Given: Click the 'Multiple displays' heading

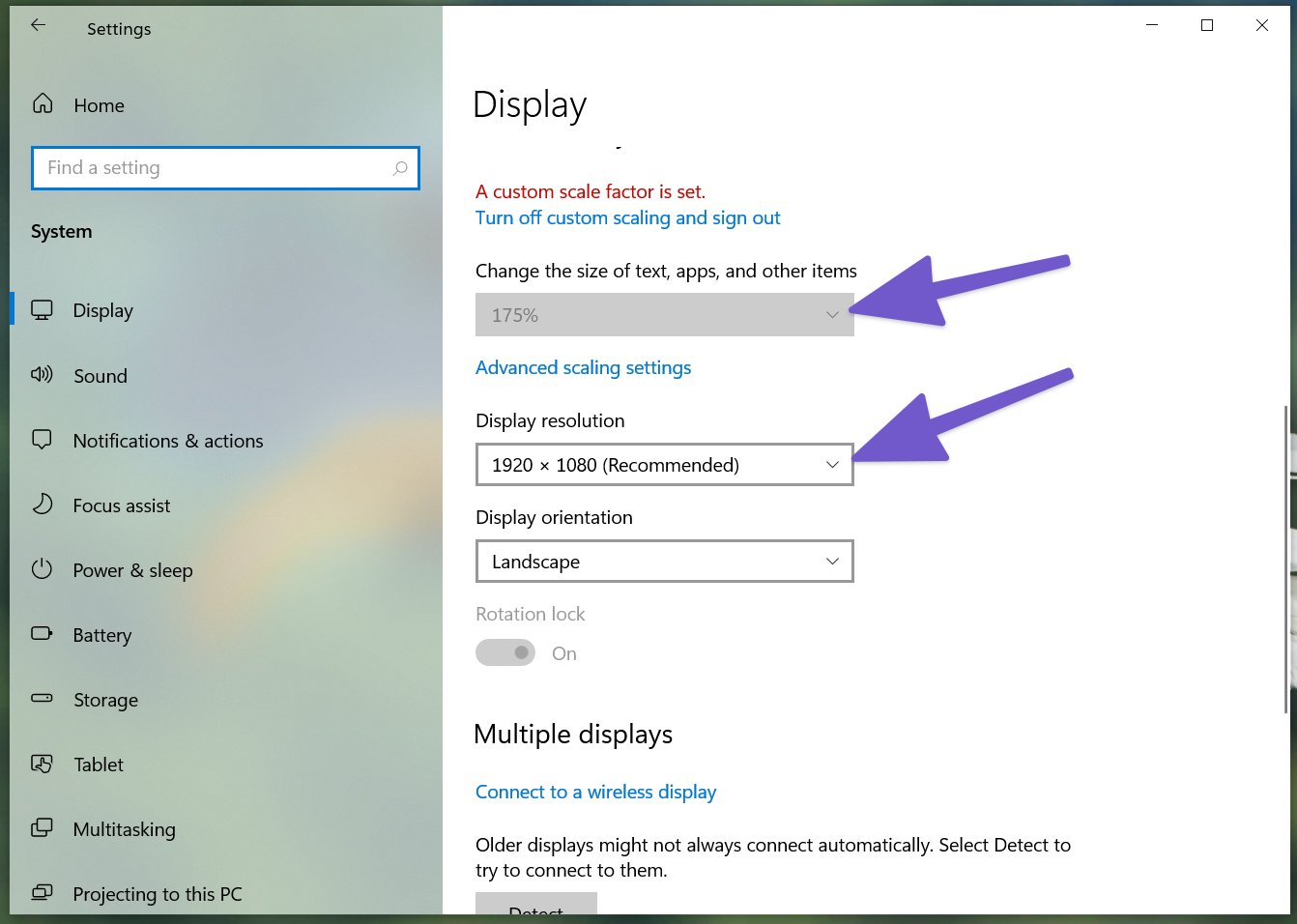Looking at the screenshot, I should [573, 735].
